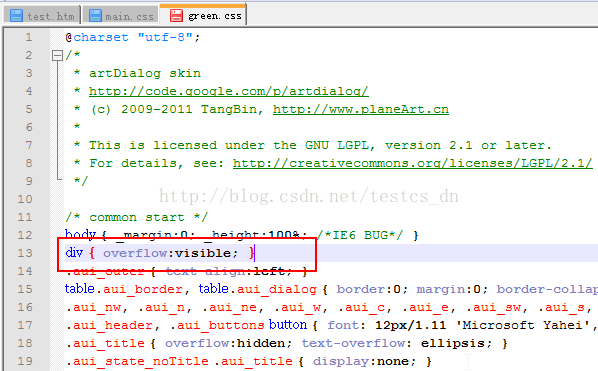The image size is (598, 371).
Task: Click line number 5 in the margin
Action: pyautogui.click(x=29, y=109)
